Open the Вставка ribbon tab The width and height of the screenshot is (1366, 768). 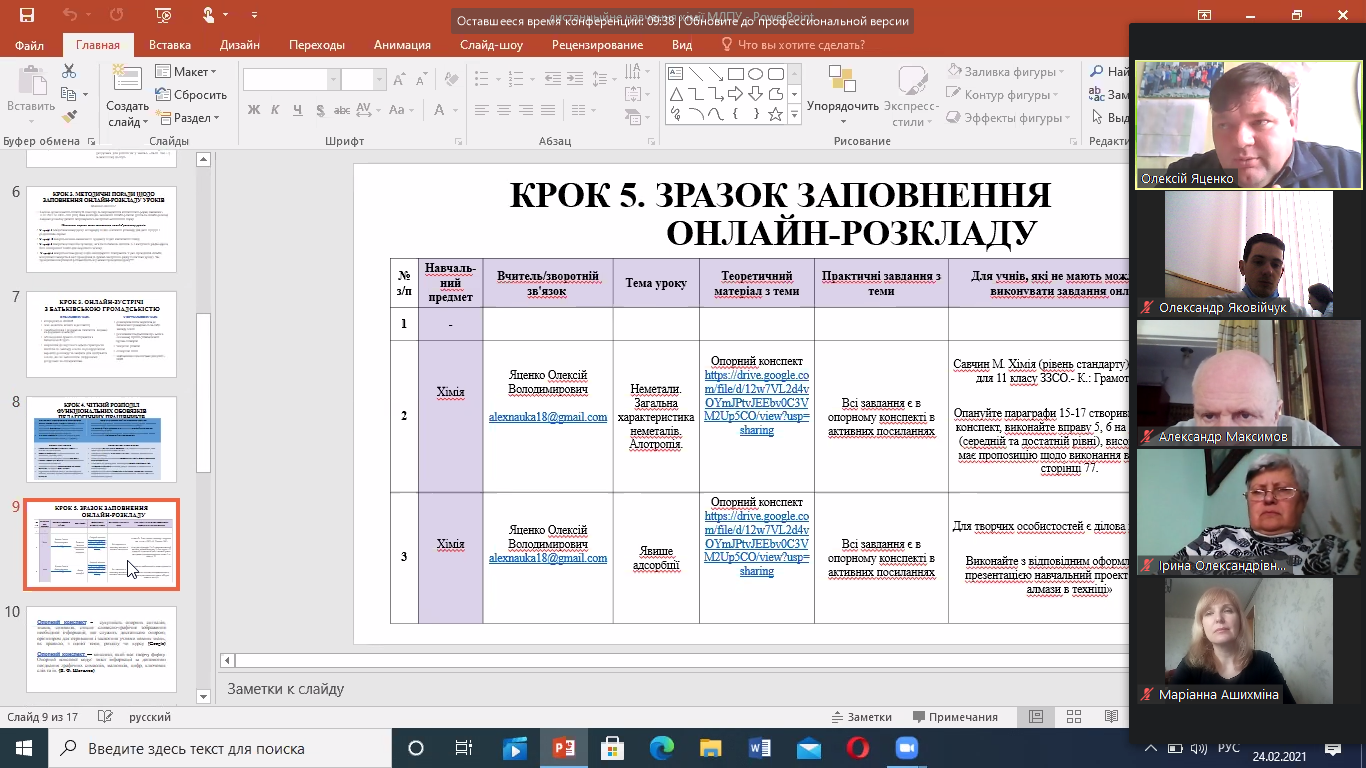(x=170, y=45)
